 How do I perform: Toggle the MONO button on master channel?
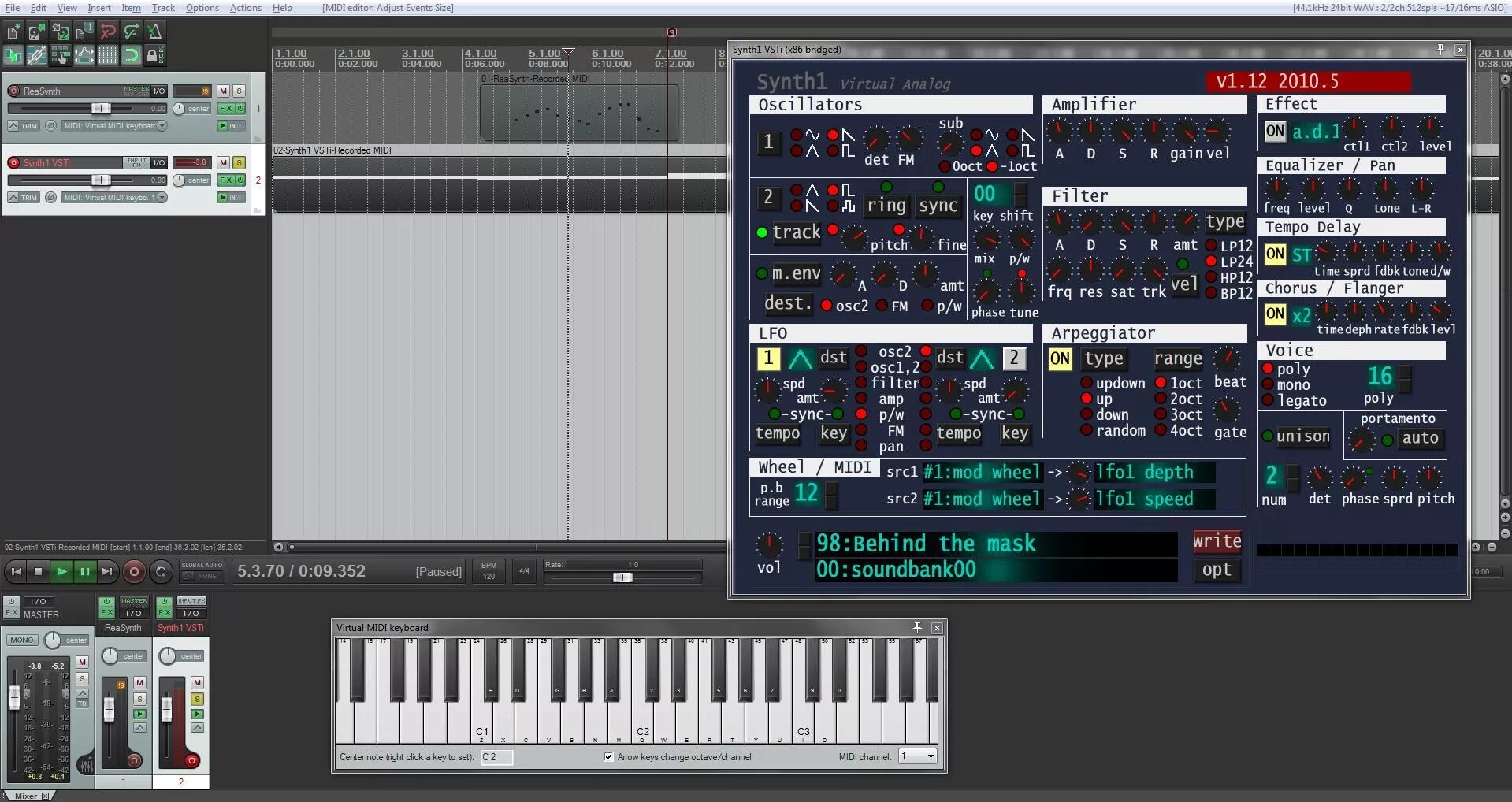[x=22, y=640]
